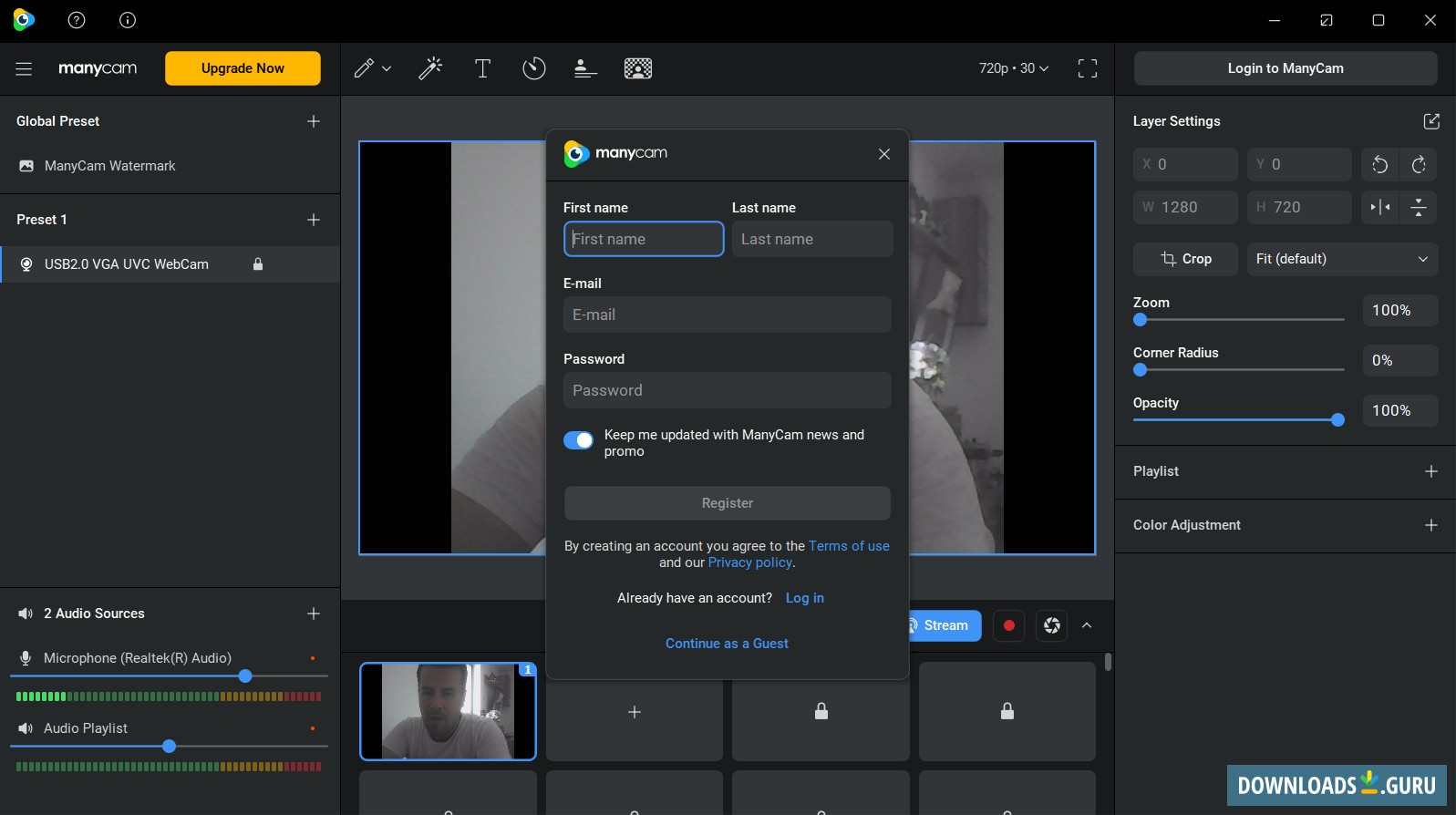This screenshot has height=815, width=1456.
Task: Click the Upgrade Now button
Action: tap(243, 68)
